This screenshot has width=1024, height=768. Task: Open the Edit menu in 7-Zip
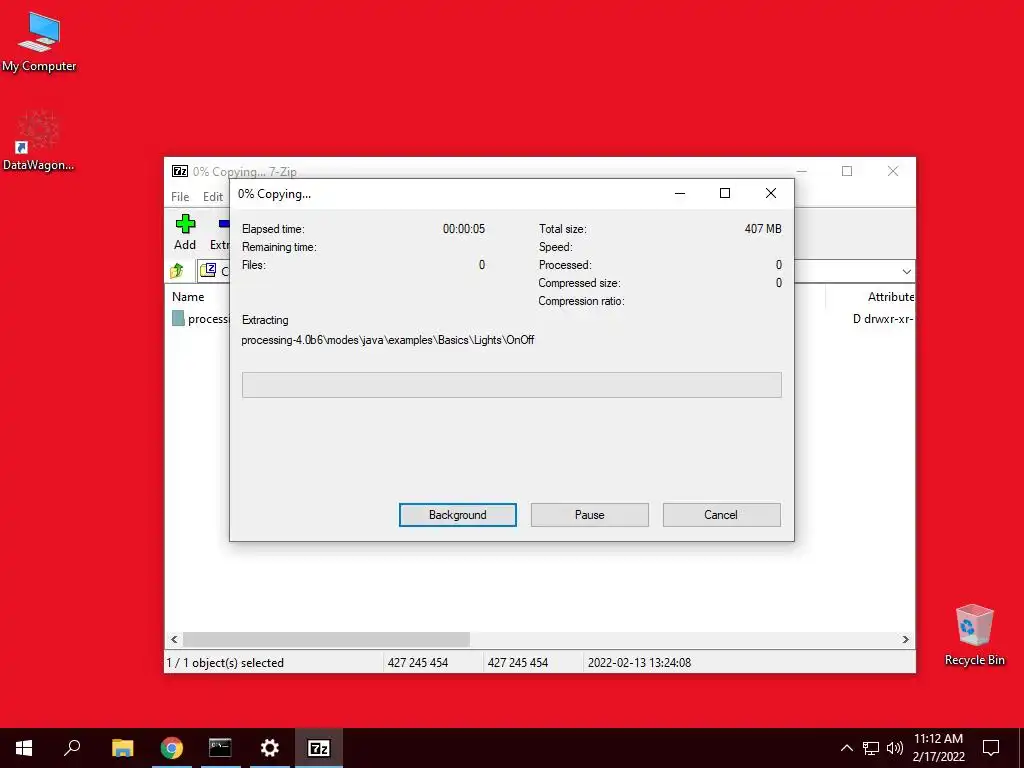coord(213,197)
